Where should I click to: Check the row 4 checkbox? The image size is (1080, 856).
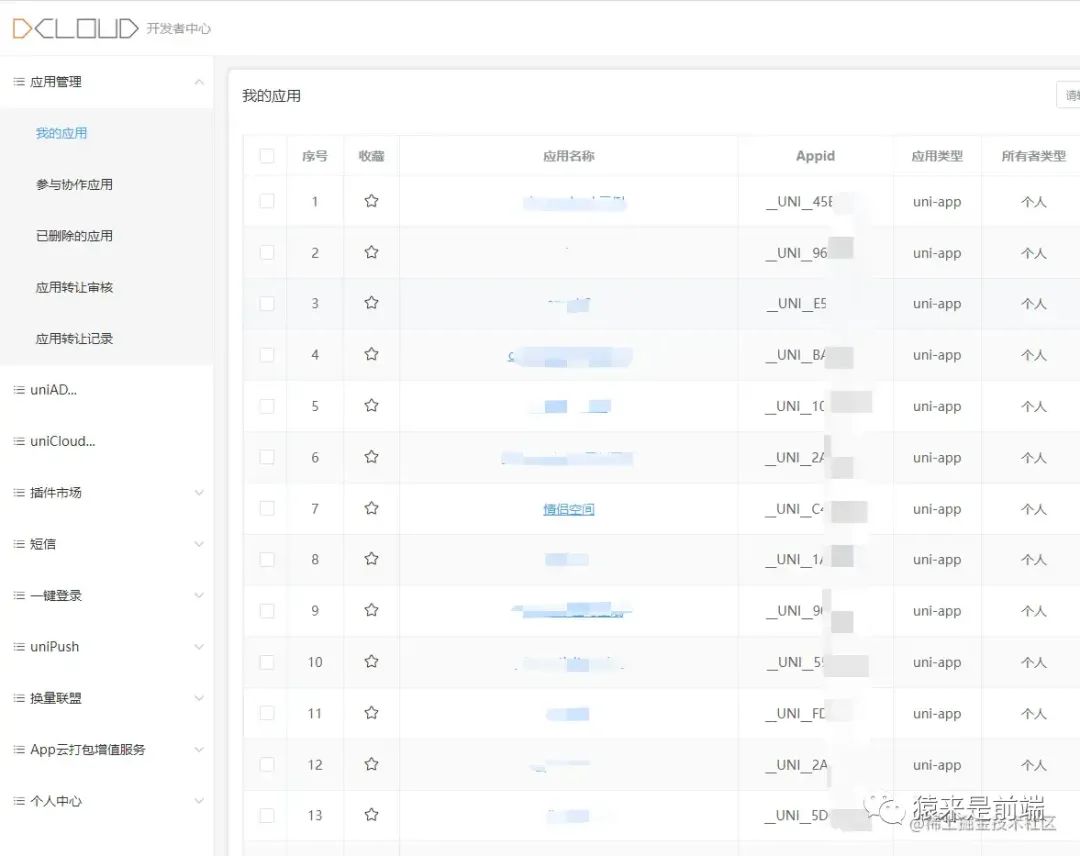point(267,355)
